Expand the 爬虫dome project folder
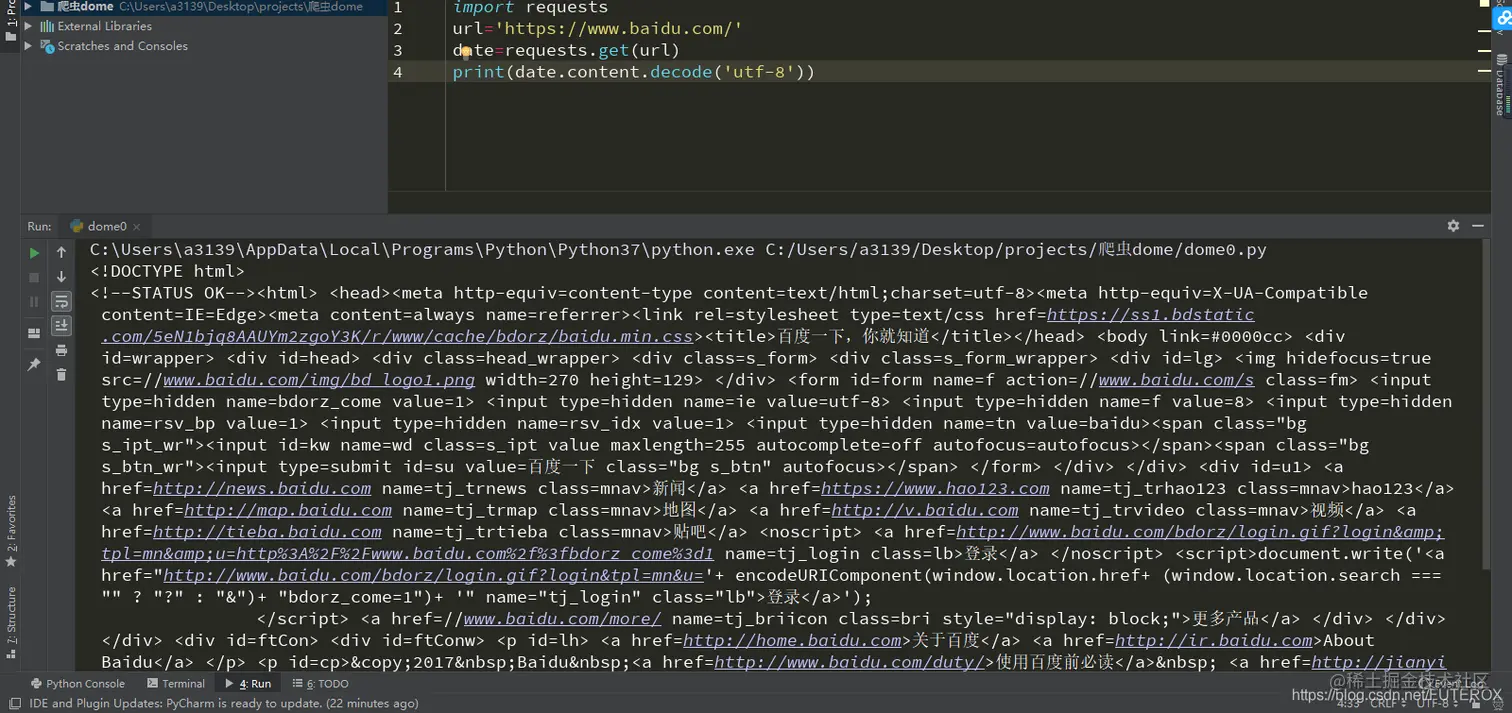 coord(28,6)
